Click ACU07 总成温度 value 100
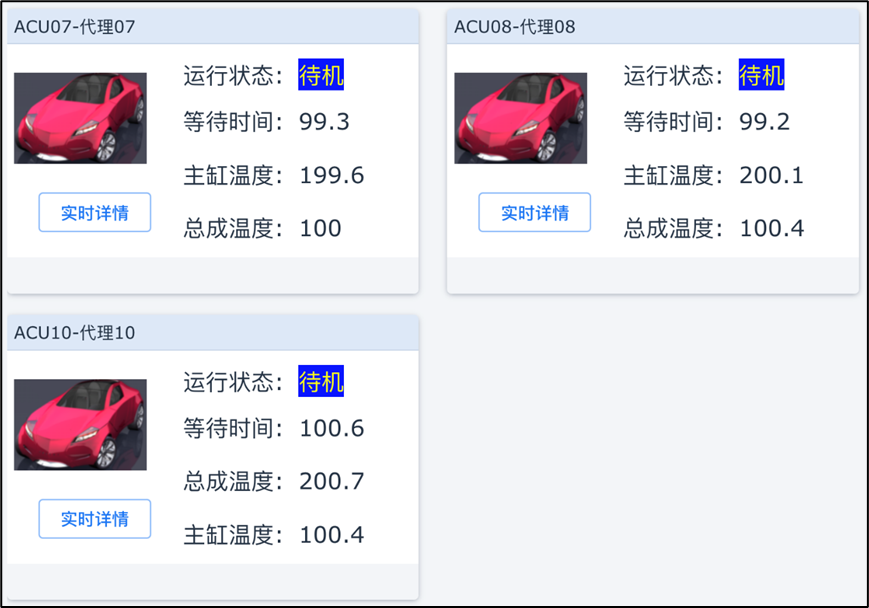The image size is (869, 608). tap(320, 229)
